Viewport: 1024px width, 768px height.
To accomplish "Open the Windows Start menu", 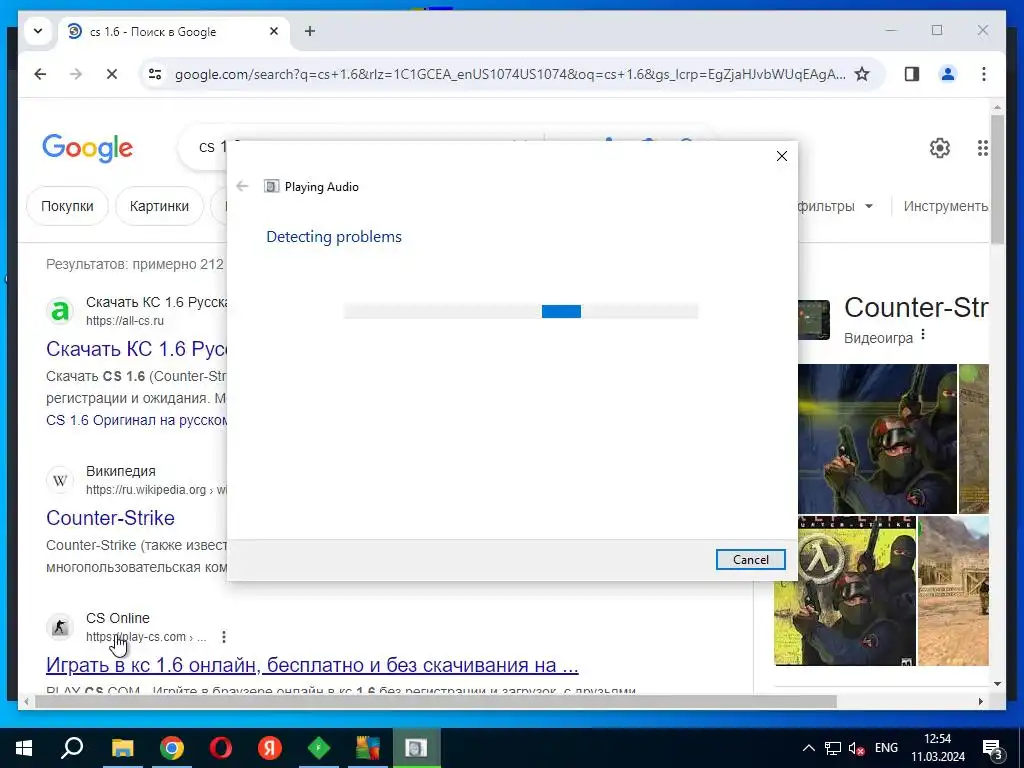I will coord(24,748).
